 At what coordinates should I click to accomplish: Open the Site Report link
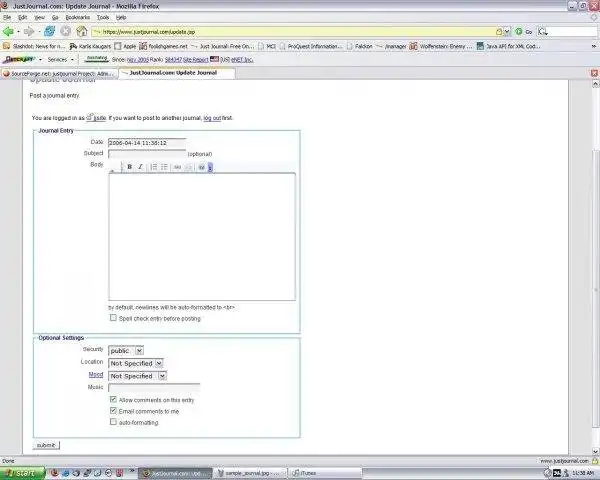[x=196, y=60]
